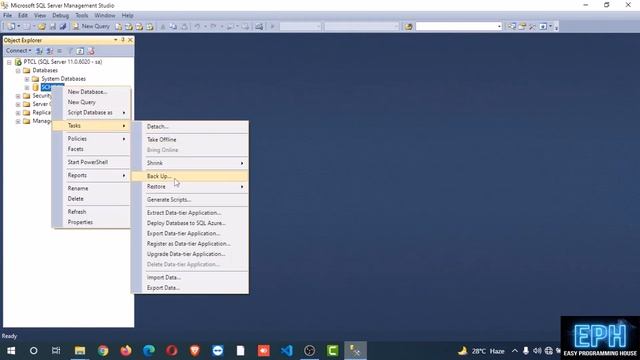The height and width of the screenshot is (360, 640).
Task: Open Windows Start menu
Action: 11,351
